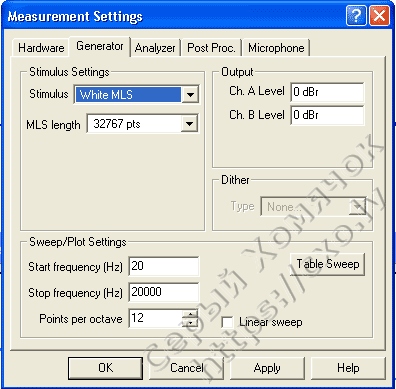Click the Stop frequency (Hz) field

[164, 292]
